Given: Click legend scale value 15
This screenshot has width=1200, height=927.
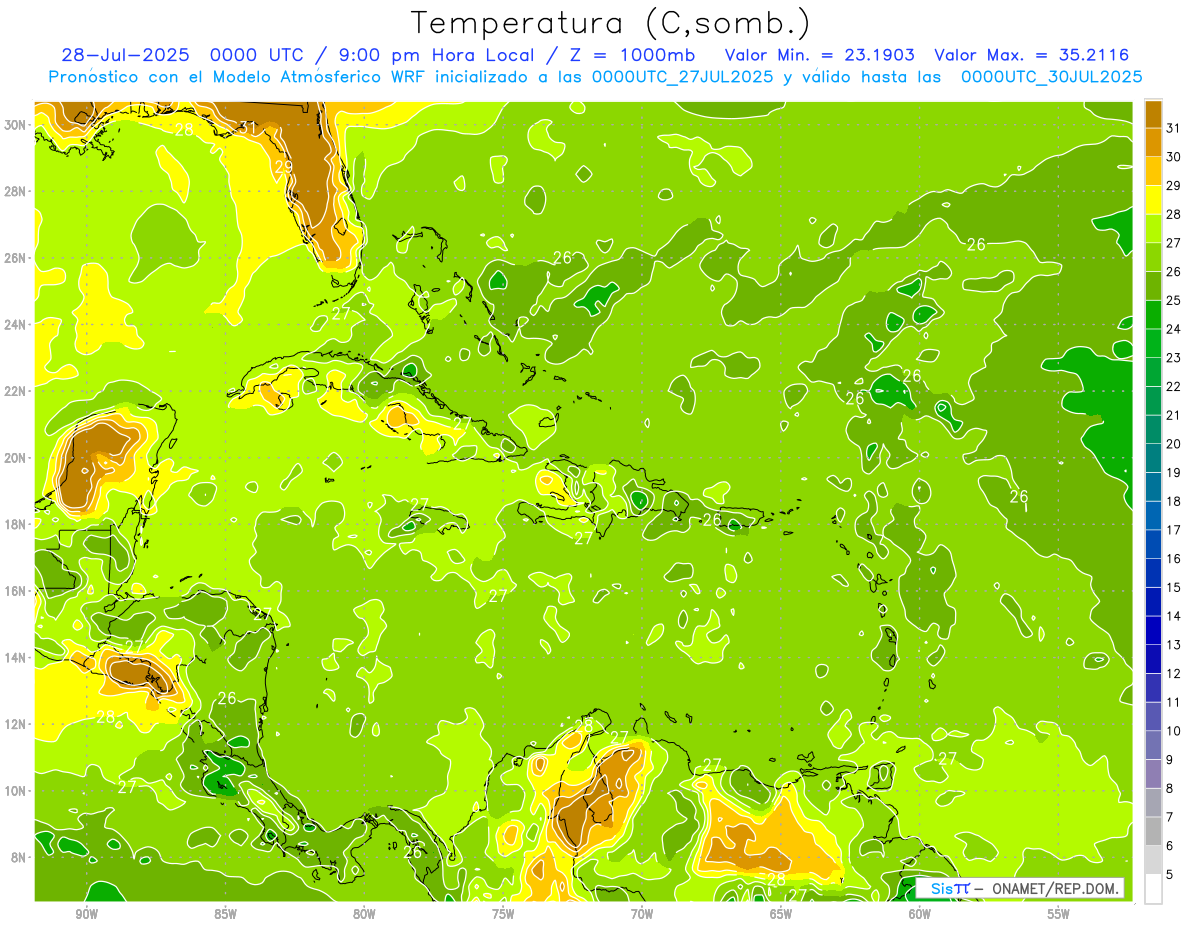Looking at the screenshot, I should pos(1174,587).
